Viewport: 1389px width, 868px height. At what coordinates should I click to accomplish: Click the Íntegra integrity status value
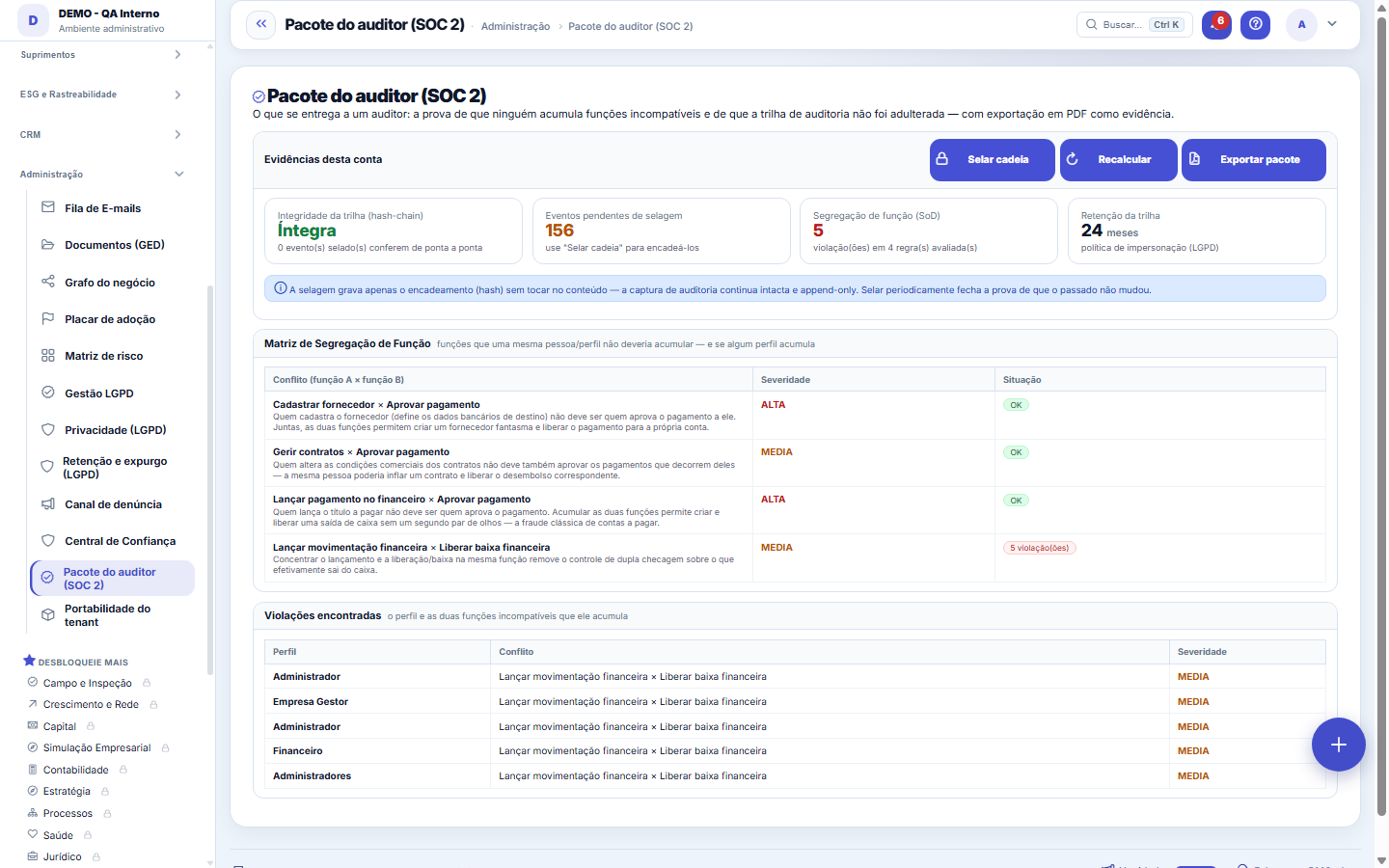(307, 231)
